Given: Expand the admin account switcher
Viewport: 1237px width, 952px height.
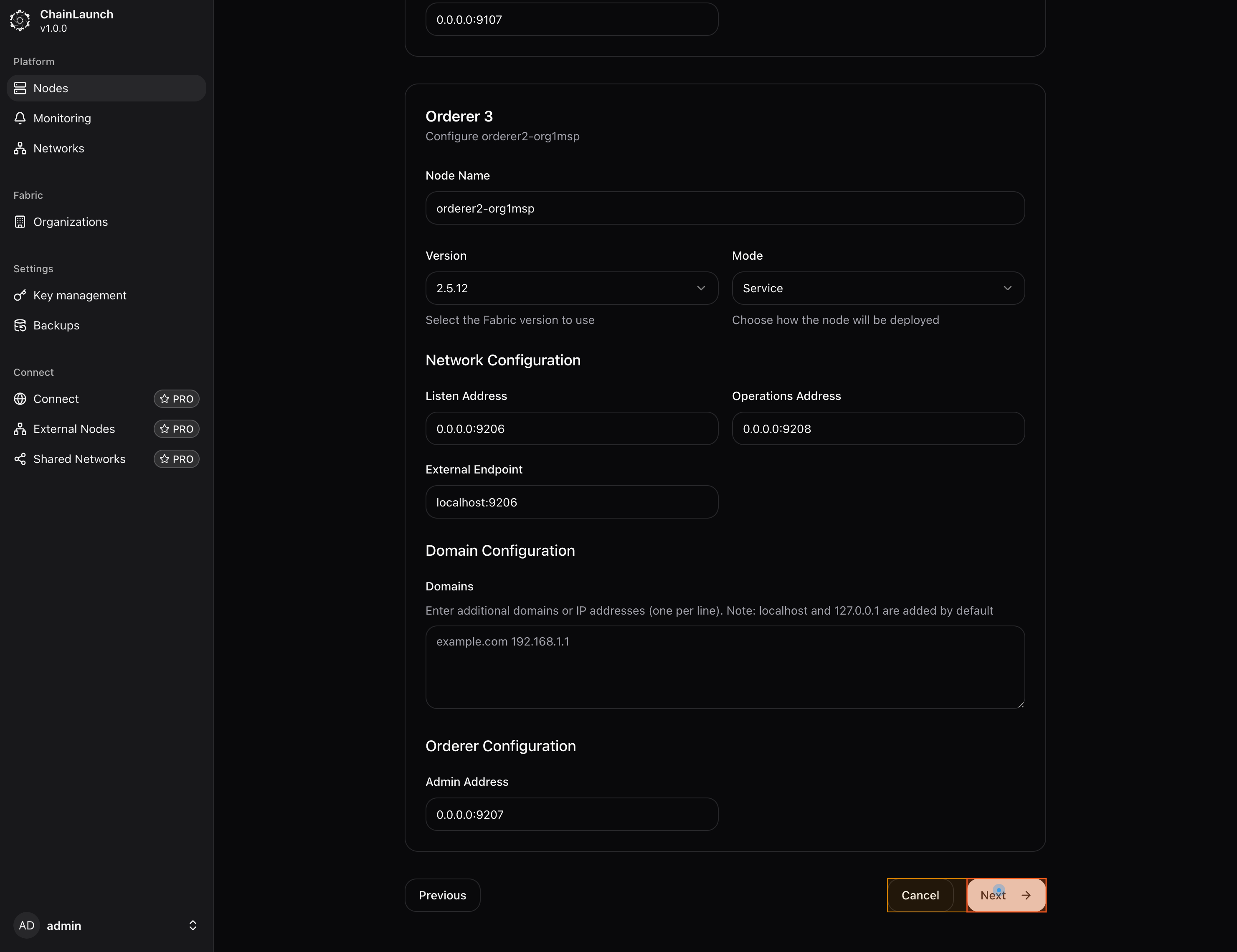Looking at the screenshot, I should pos(193,925).
